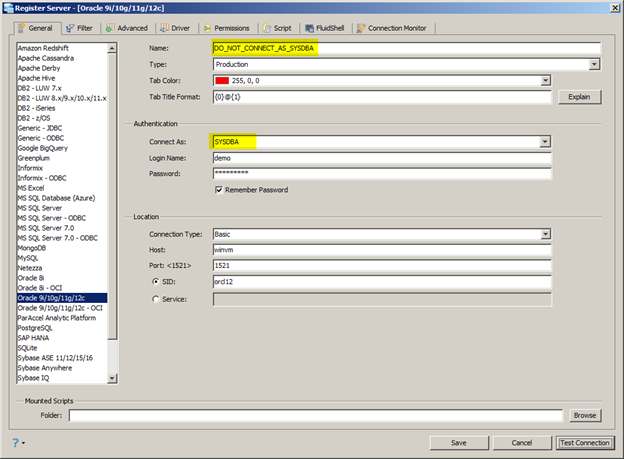This screenshot has height=459, width=624.
Task: Open the Advanced tab
Action: pos(127,28)
